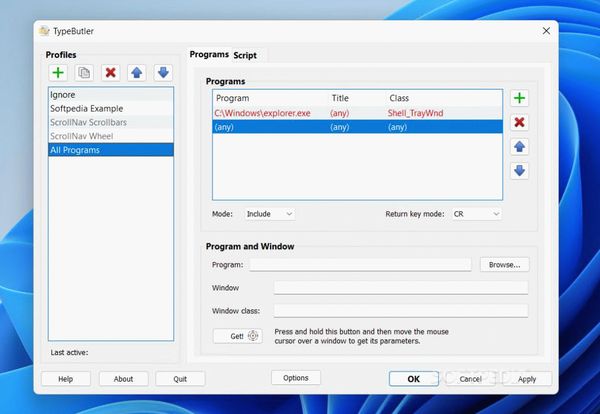Click the Browse... button
Viewport: 600px width, 414px height.
pos(504,265)
